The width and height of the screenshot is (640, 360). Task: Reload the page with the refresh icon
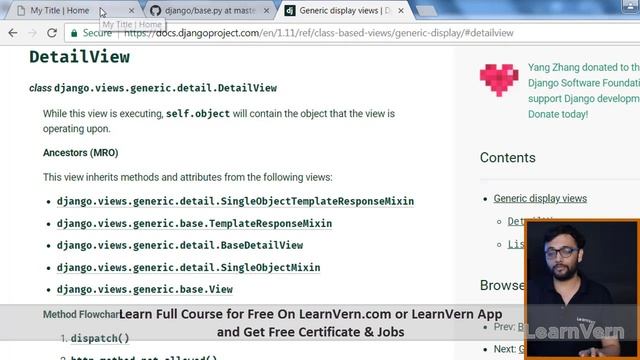[51, 33]
